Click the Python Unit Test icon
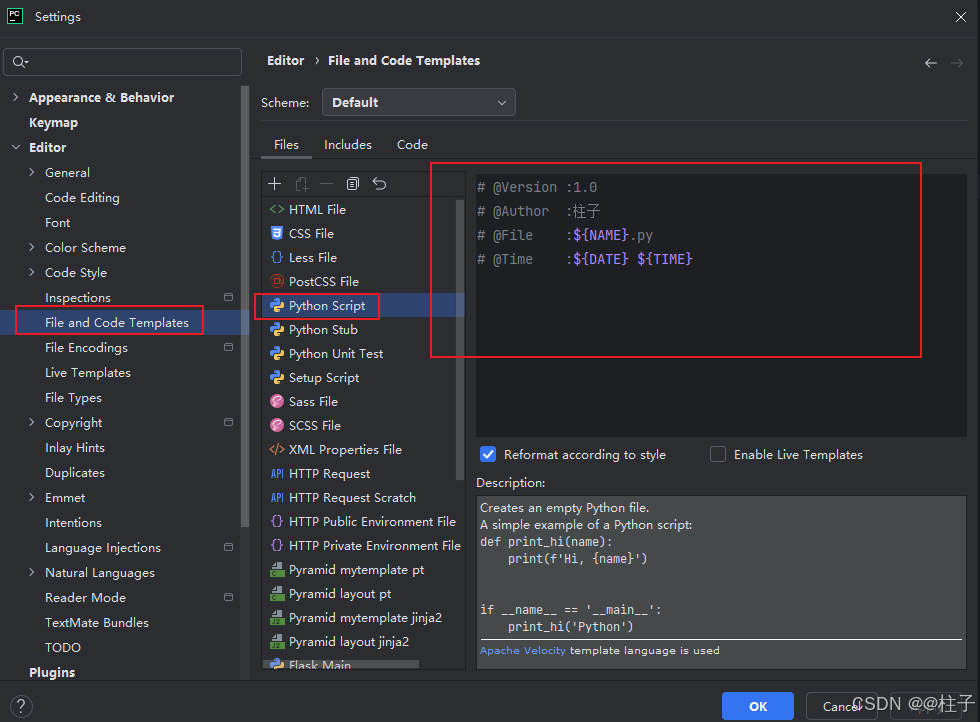This screenshot has height=722, width=980. [x=277, y=353]
